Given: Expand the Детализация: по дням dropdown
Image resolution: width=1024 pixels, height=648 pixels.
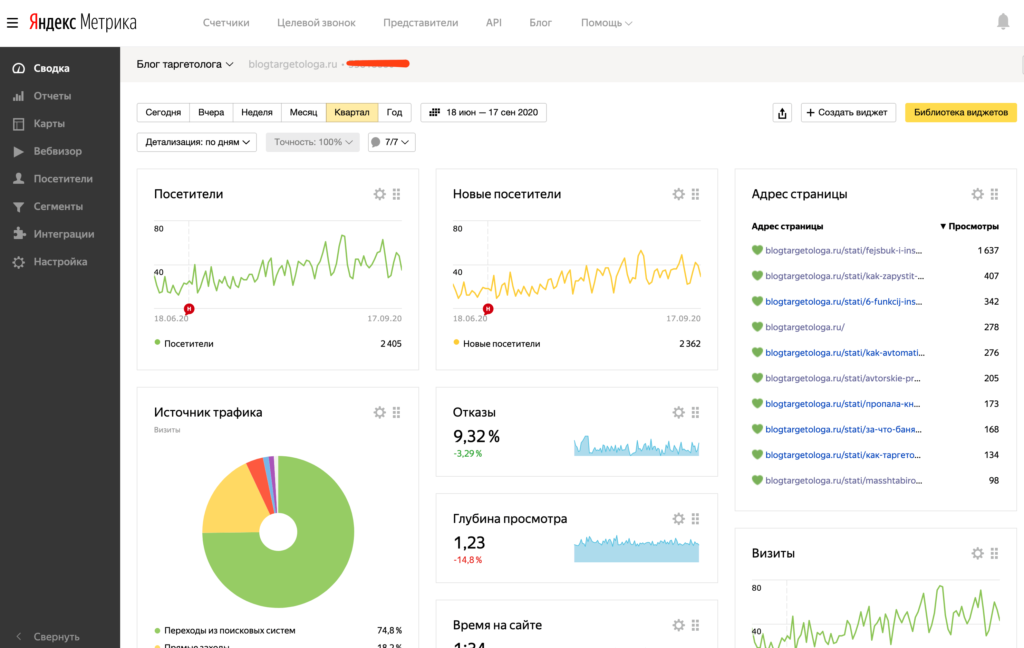Looking at the screenshot, I should [x=196, y=142].
